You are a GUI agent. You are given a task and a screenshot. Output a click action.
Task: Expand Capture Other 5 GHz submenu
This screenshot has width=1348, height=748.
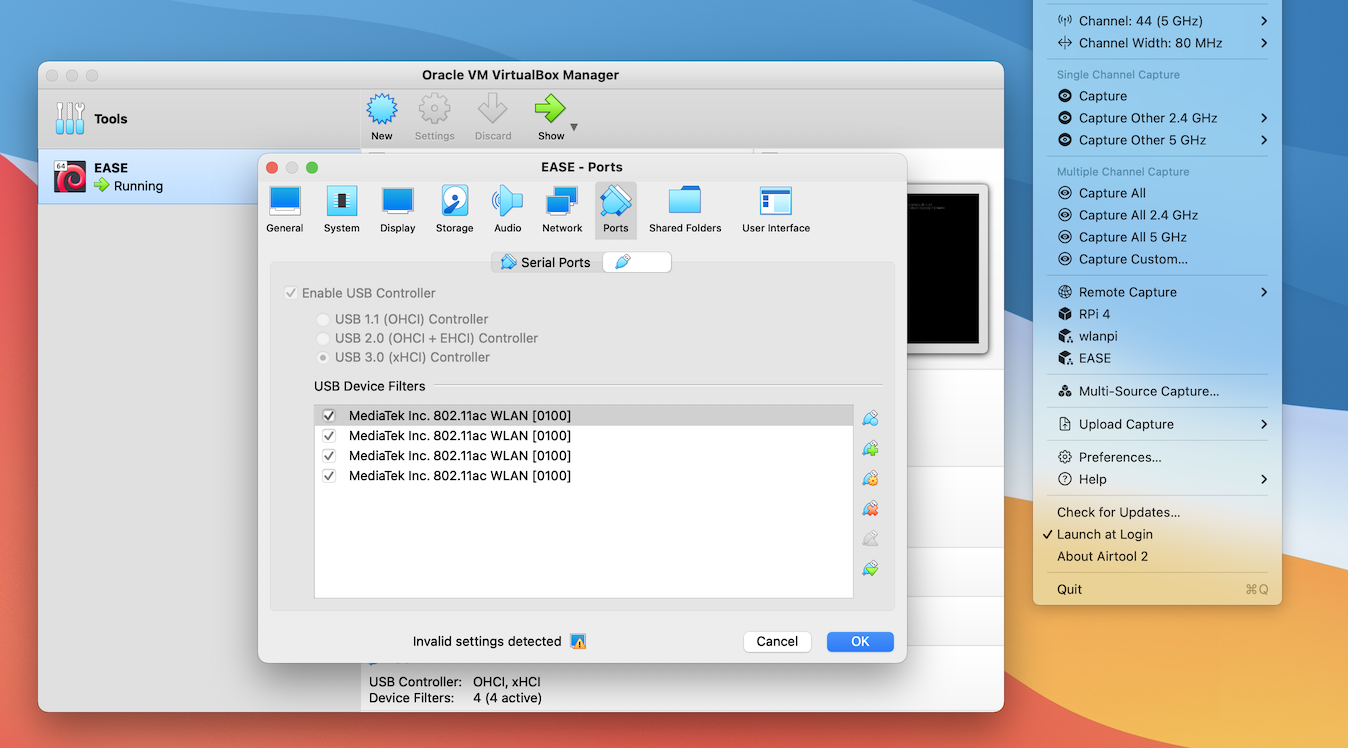pos(1157,140)
